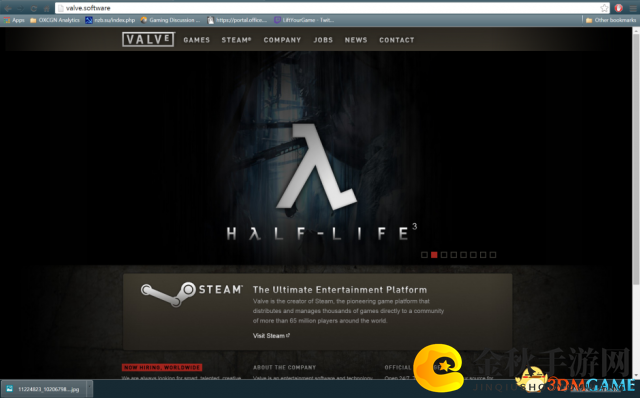Open the GAMES menu item
640x398 pixels.
click(197, 40)
